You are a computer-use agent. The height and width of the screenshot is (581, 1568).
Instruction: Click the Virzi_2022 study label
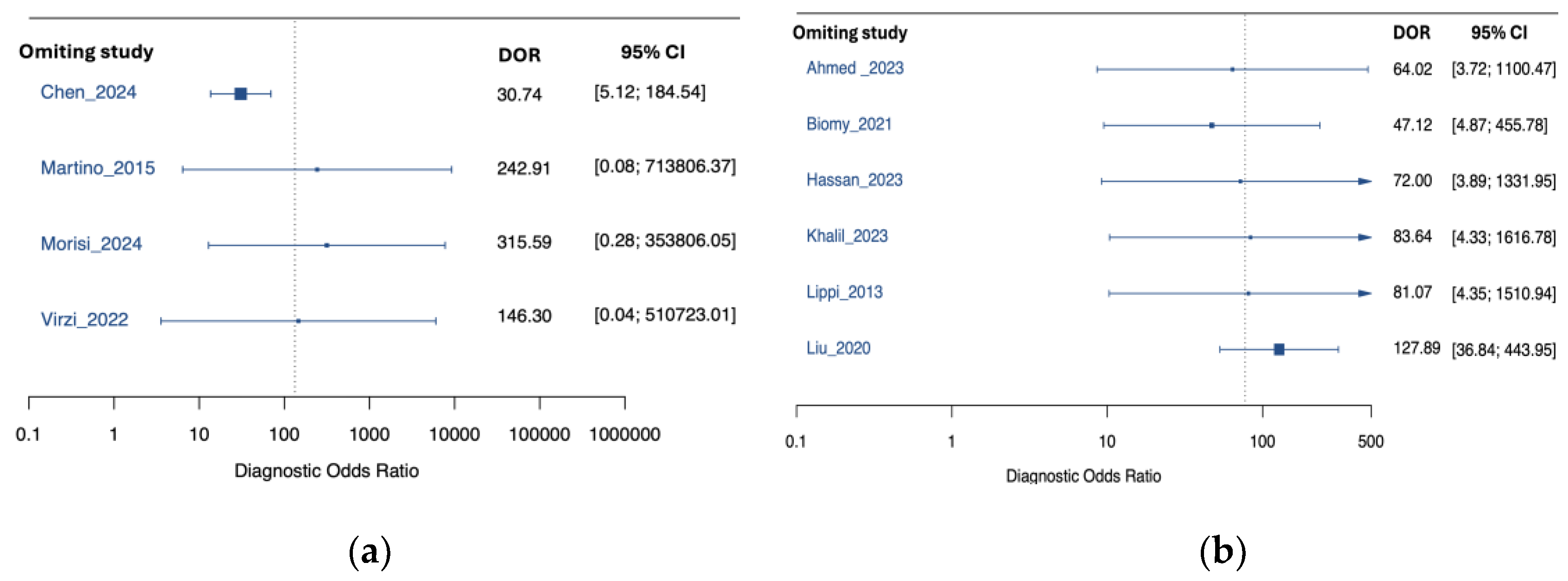[85, 319]
